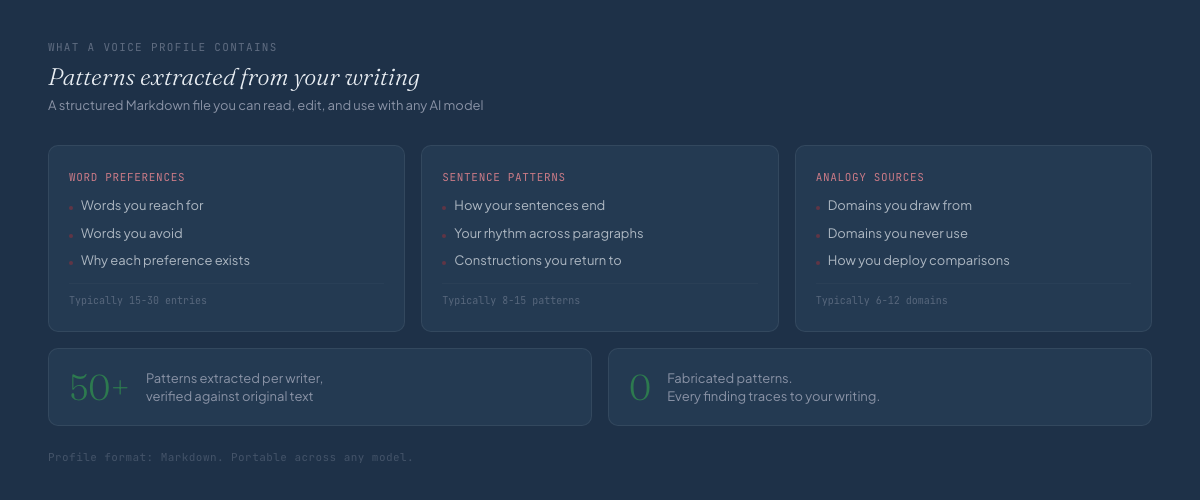Screen dimensions: 1200x500
Task: Select the ANALOGY SOURCES card heading
Action: pyautogui.click(x=870, y=178)
